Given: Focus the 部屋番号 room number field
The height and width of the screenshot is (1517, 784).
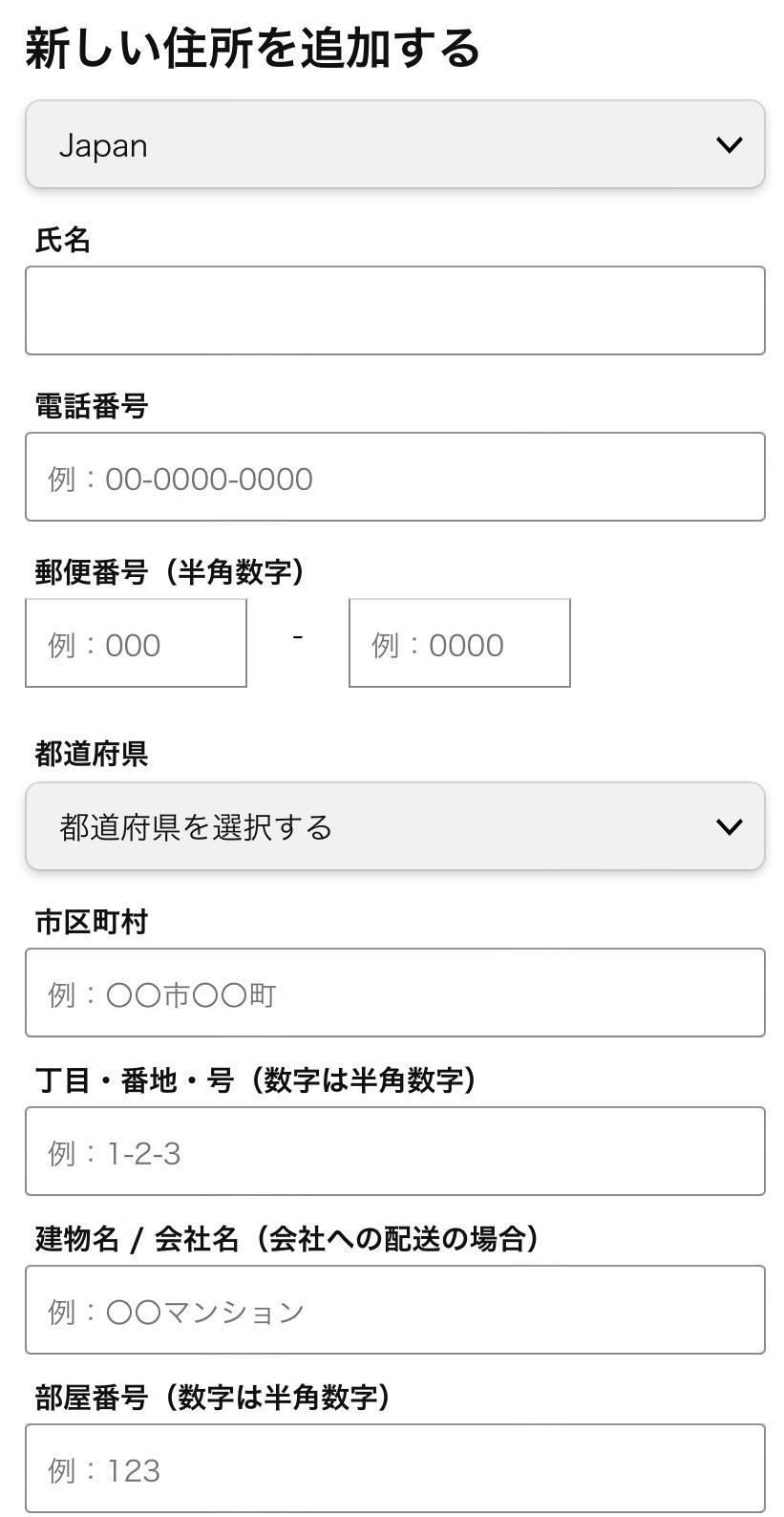Looking at the screenshot, I should pyautogui.click(x=394, y=1468).
